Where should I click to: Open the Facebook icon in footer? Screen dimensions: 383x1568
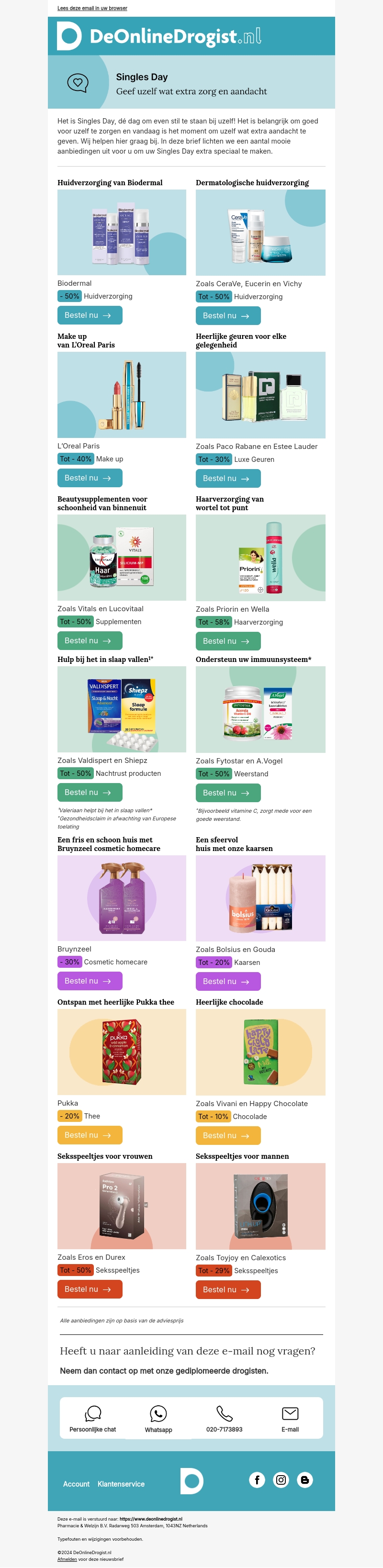257,1480
